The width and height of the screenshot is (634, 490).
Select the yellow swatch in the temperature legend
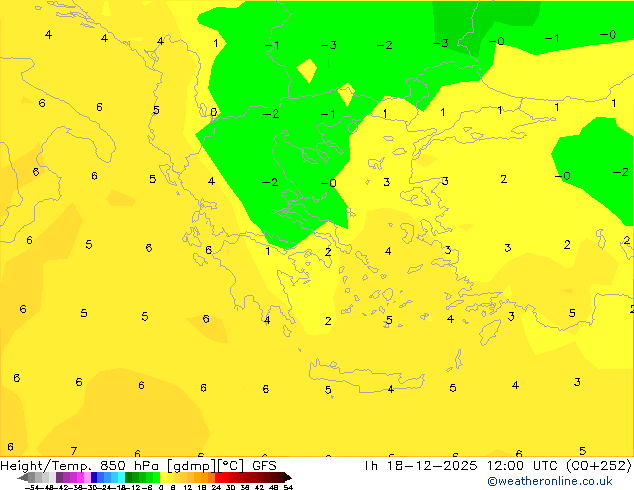[x=164, y=477]
